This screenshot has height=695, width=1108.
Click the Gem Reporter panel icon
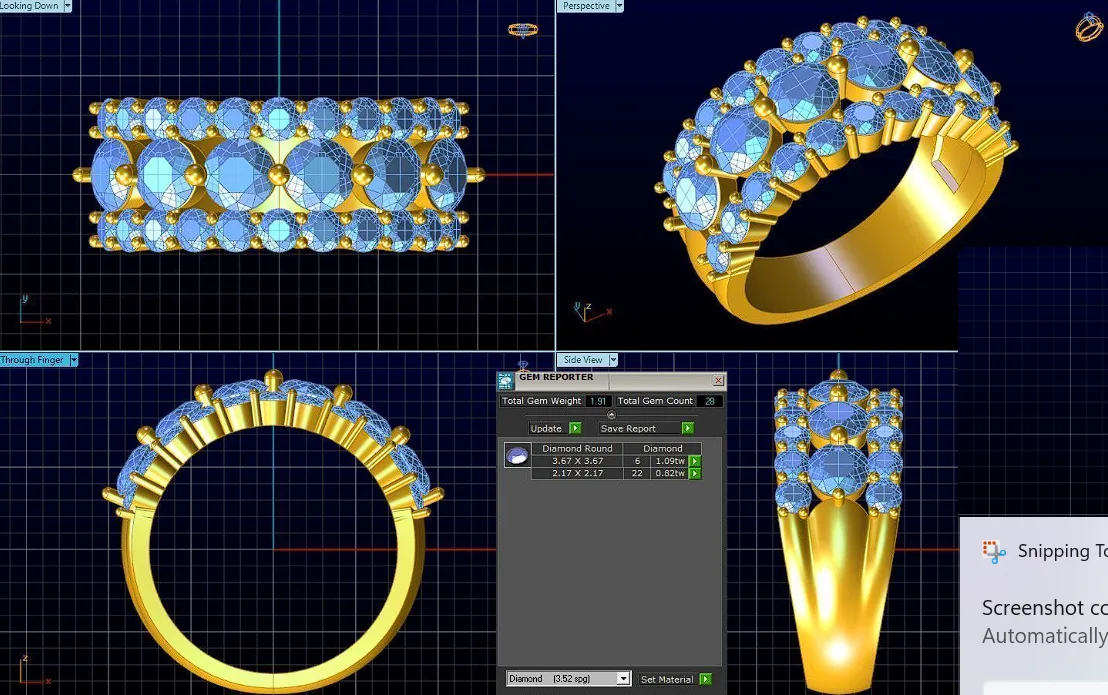tap(505, 381)
